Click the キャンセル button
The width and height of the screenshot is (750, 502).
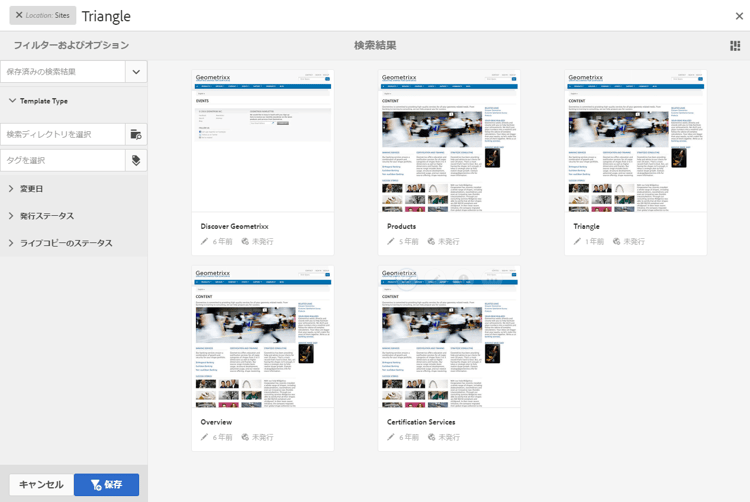(42, 485)
